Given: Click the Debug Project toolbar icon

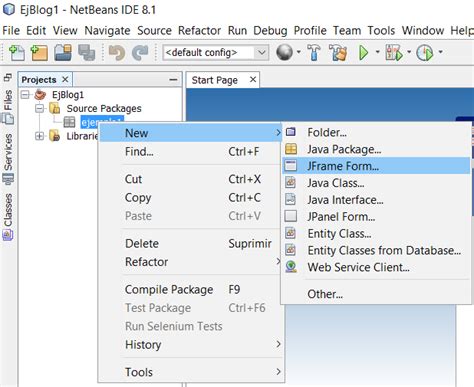Looking at the screenshot, I should point(394,53).
